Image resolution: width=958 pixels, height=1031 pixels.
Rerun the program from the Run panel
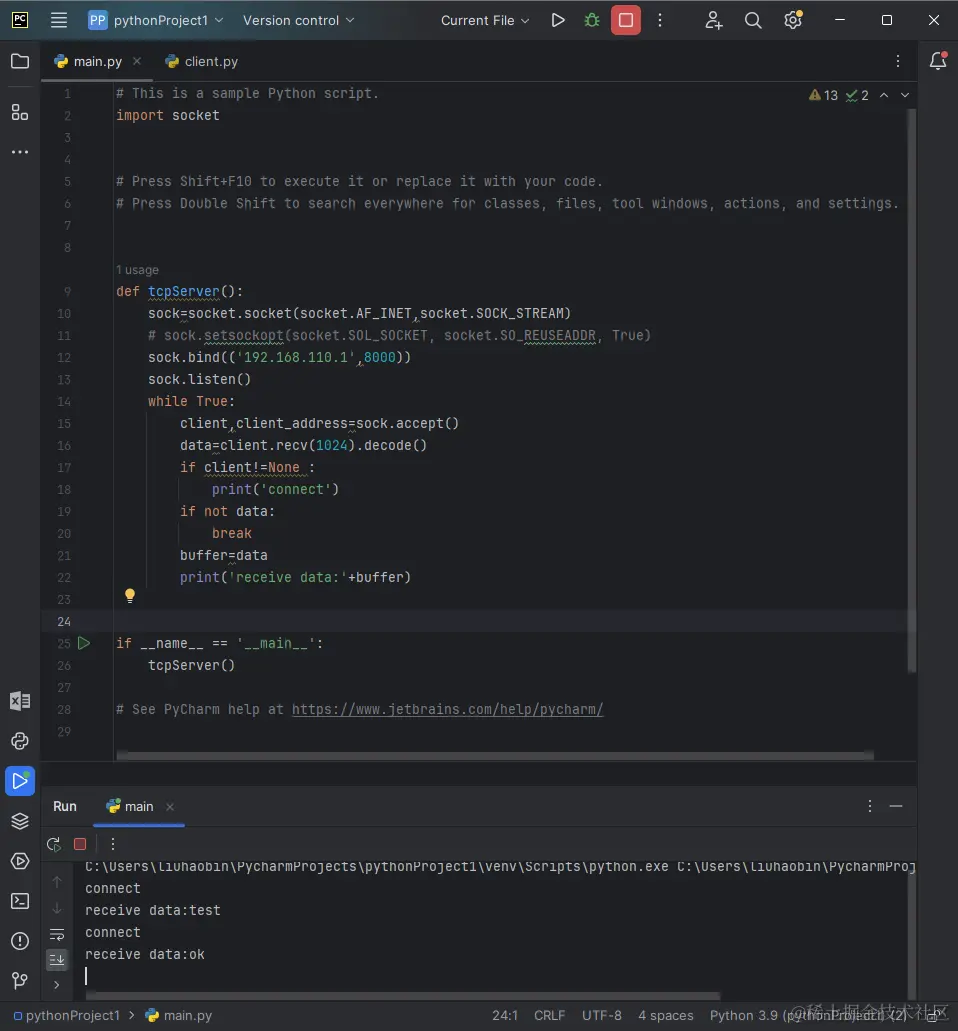(53, 844)
